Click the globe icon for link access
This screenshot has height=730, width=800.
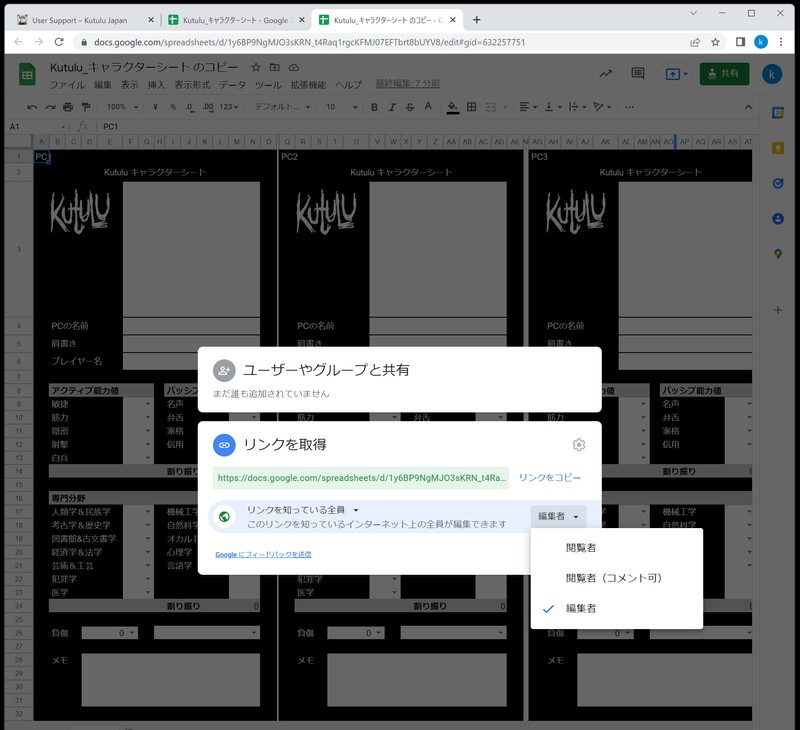[x=224, y=517]
